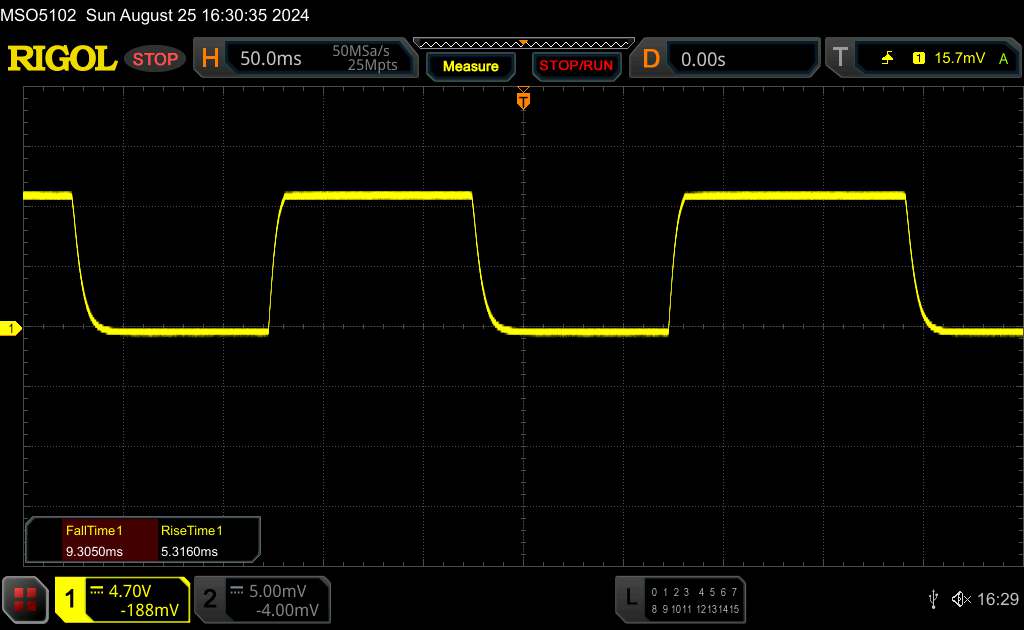Select the FallTime1 measurement result

tap(92, 541)
